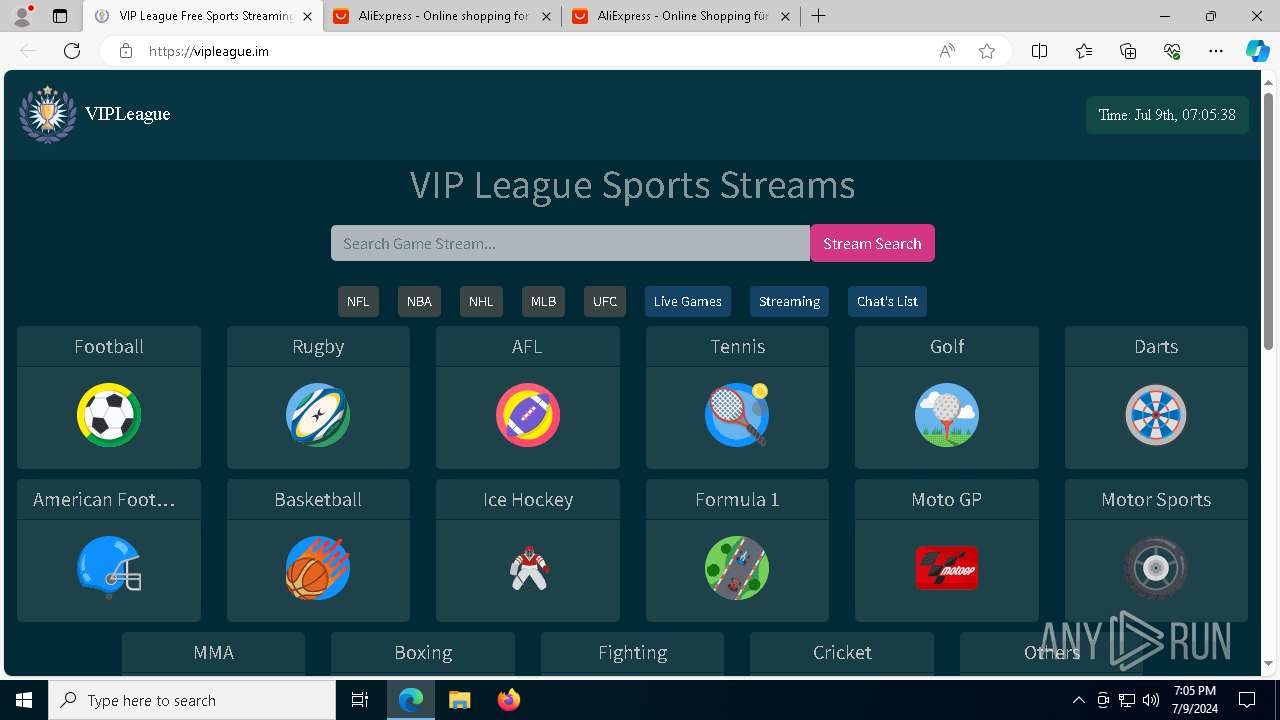Launch Firefox from the taskbar
The height and width of the screenshot is (720, 1280).
click(509, 700)
